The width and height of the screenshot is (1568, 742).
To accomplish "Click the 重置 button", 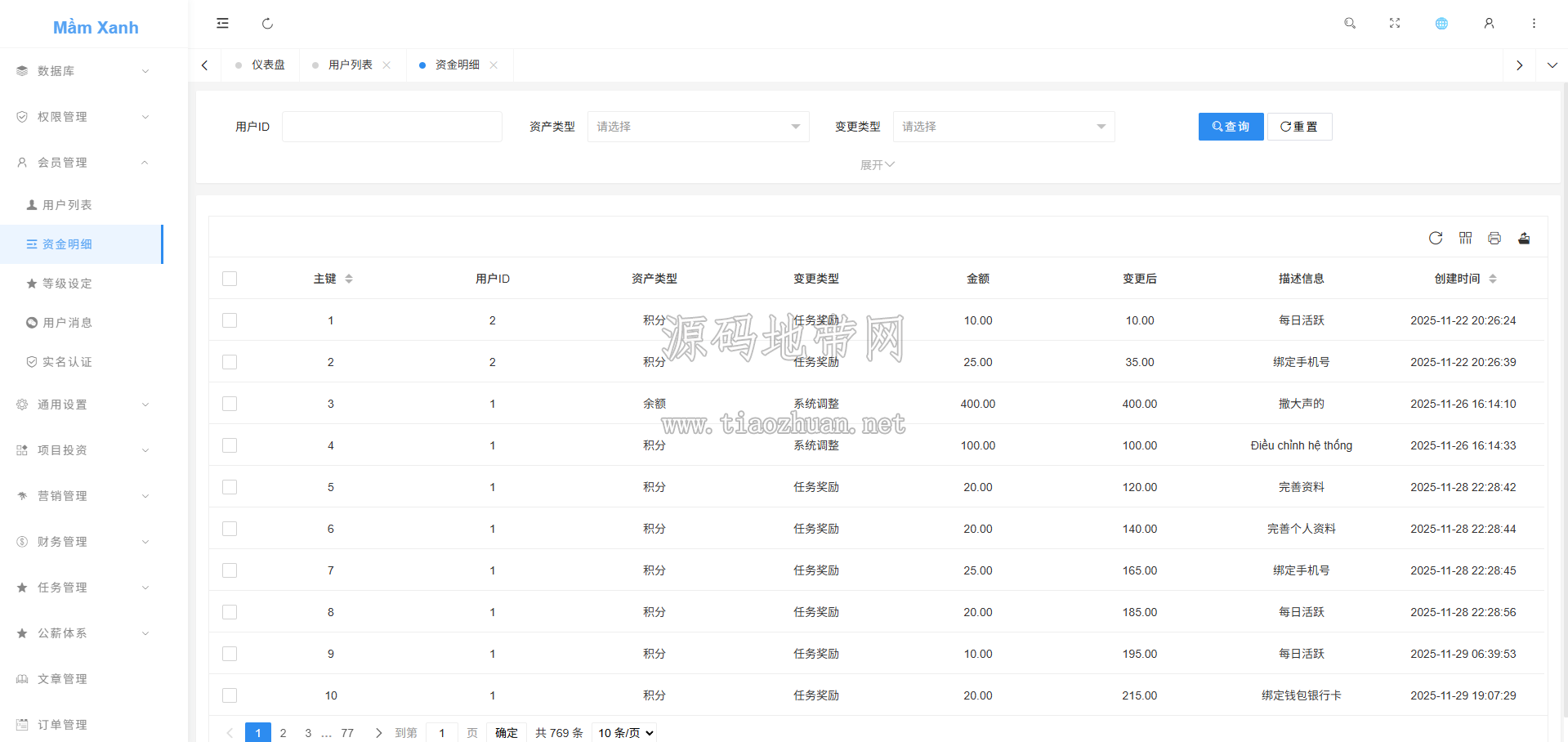I will 1299,127.
